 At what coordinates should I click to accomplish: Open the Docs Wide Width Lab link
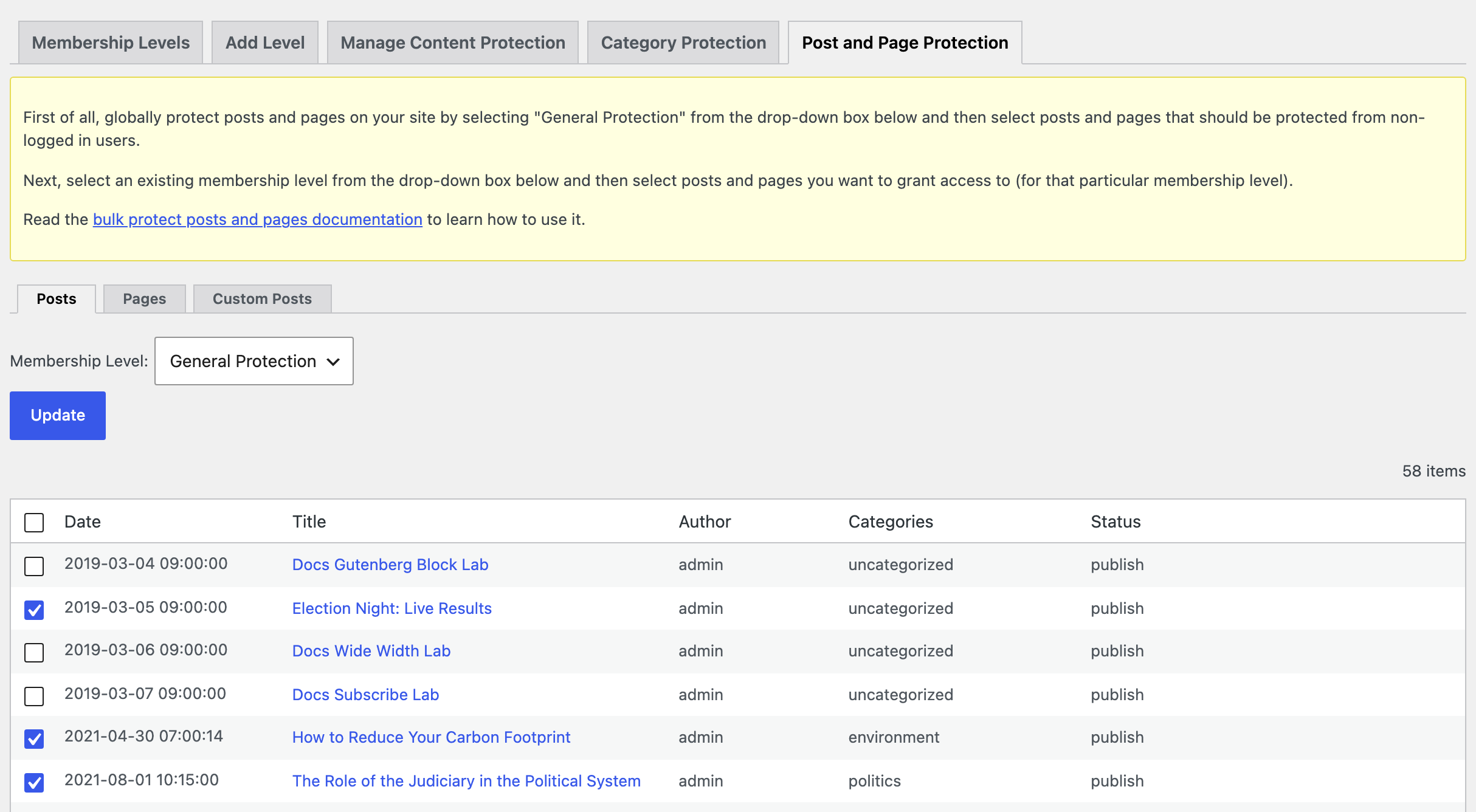(x=371, y=651)
